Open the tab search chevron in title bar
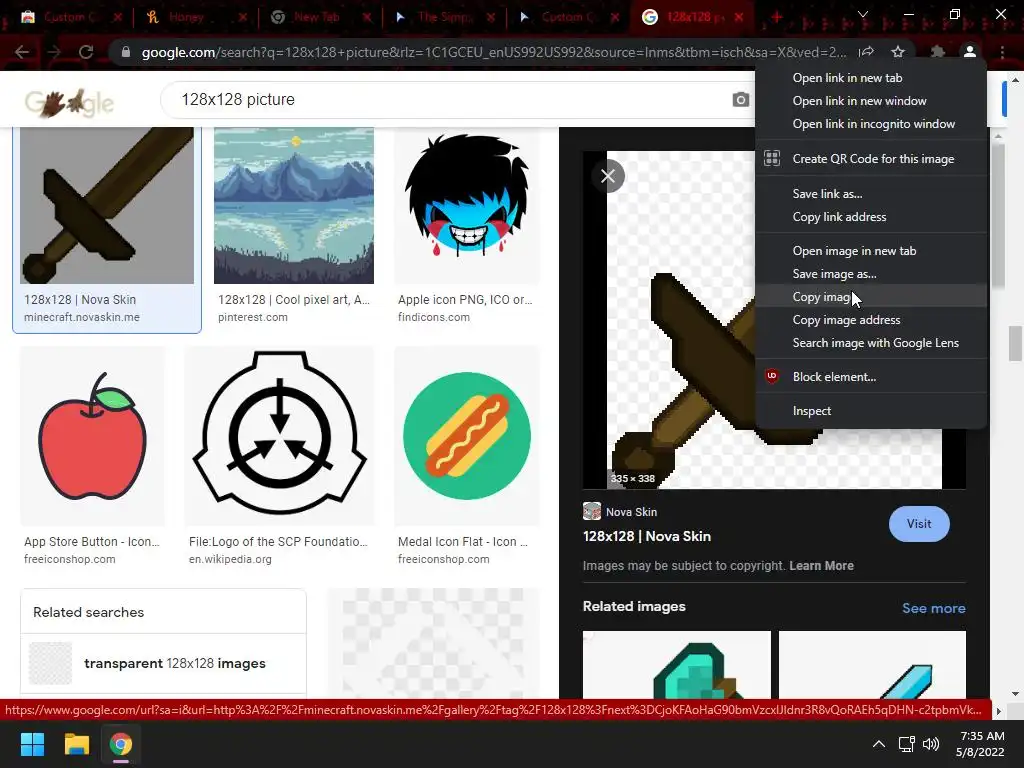1024x768 pixels. [x=863, y=14]
